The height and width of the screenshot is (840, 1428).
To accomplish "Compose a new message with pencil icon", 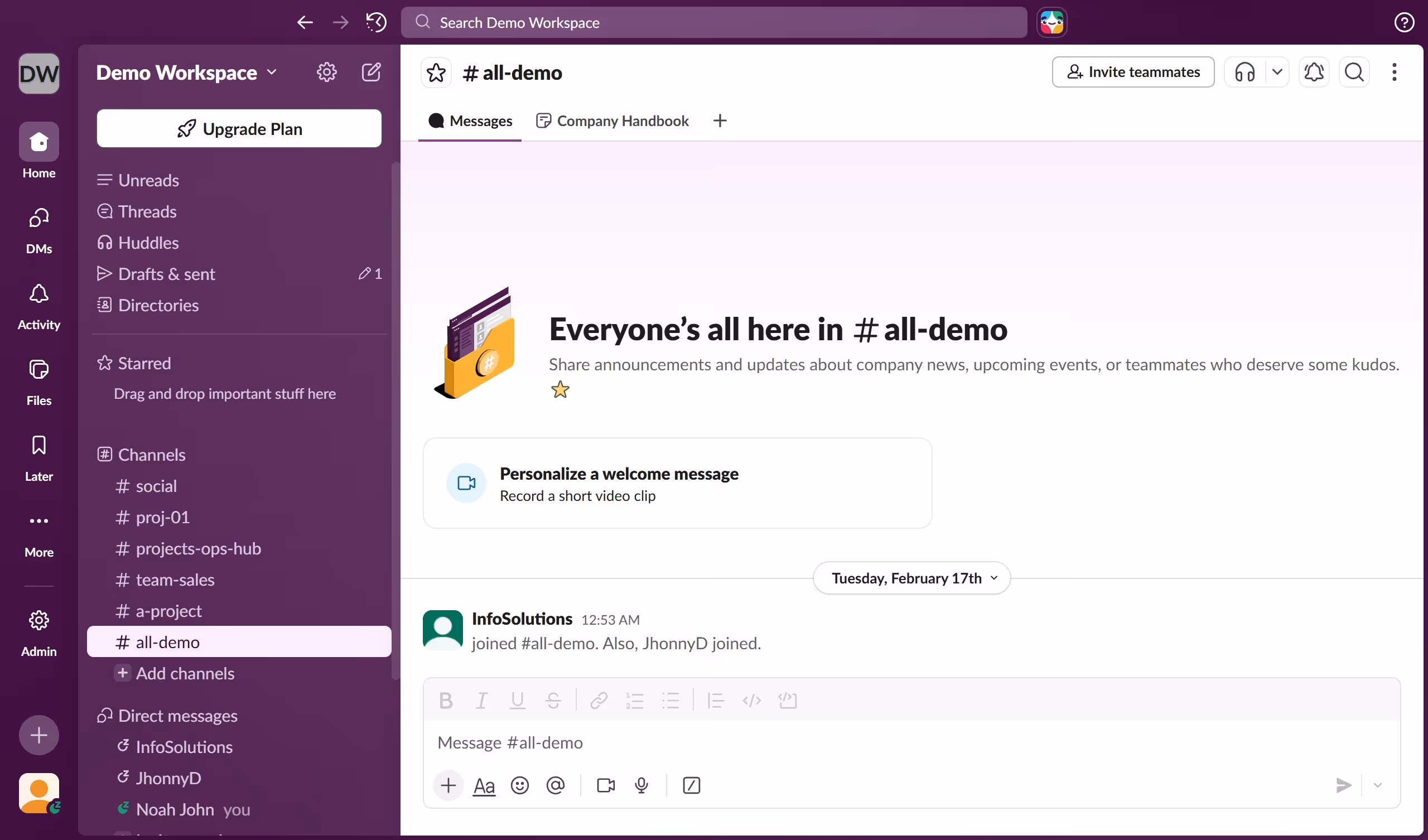I will point(371,72).
